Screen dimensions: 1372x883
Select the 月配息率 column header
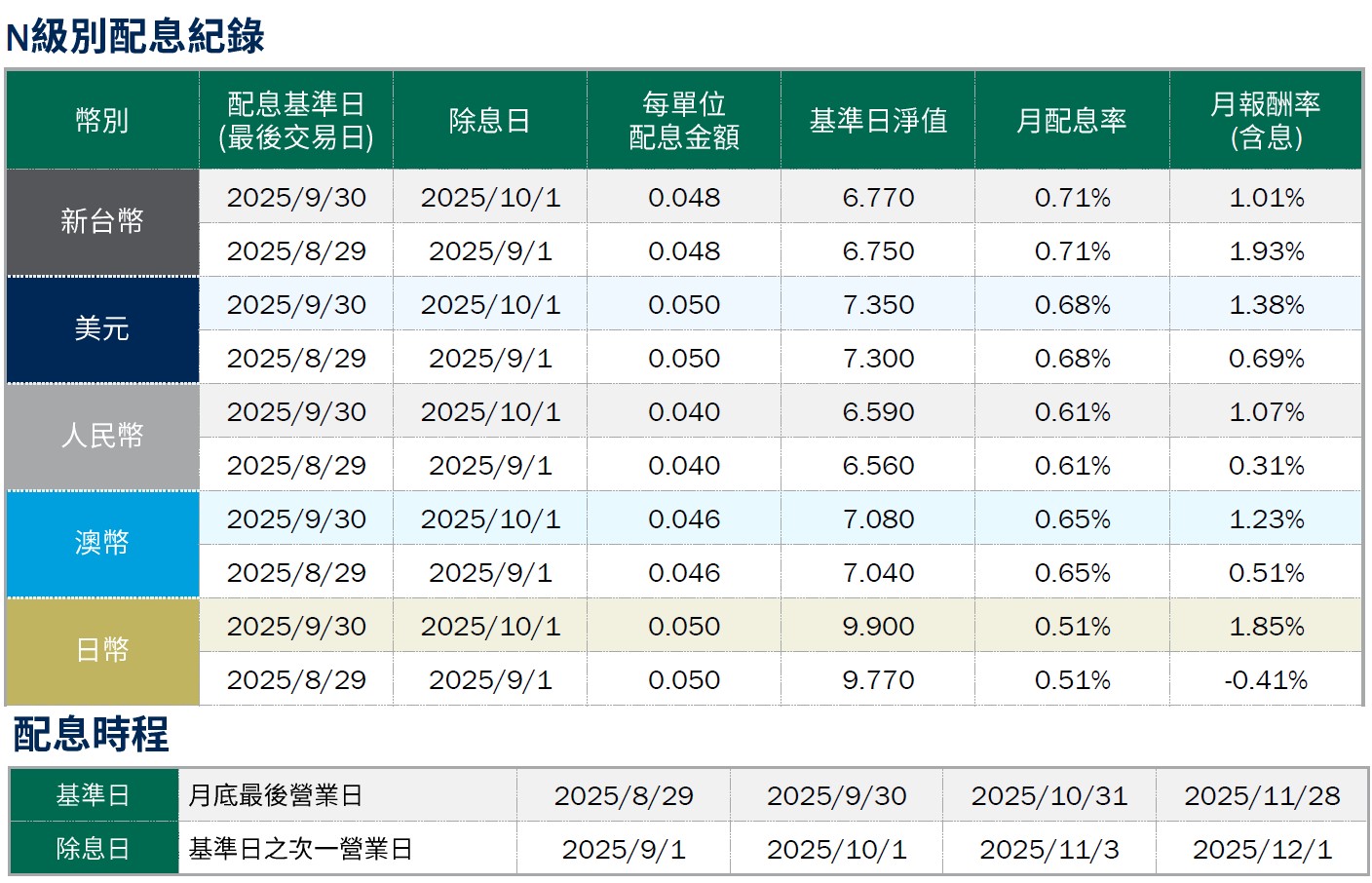pyautogui.click(x=1072, y=121)
